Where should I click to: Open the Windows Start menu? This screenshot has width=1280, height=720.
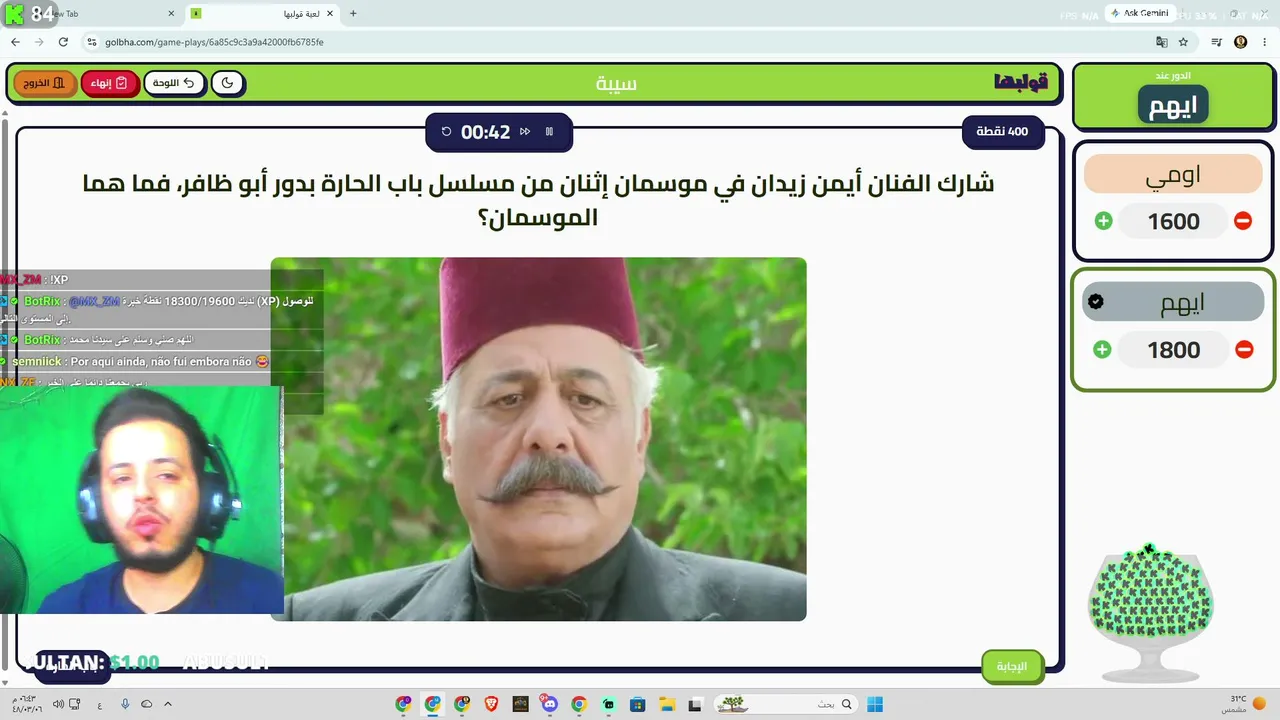(x=875, y=704)
